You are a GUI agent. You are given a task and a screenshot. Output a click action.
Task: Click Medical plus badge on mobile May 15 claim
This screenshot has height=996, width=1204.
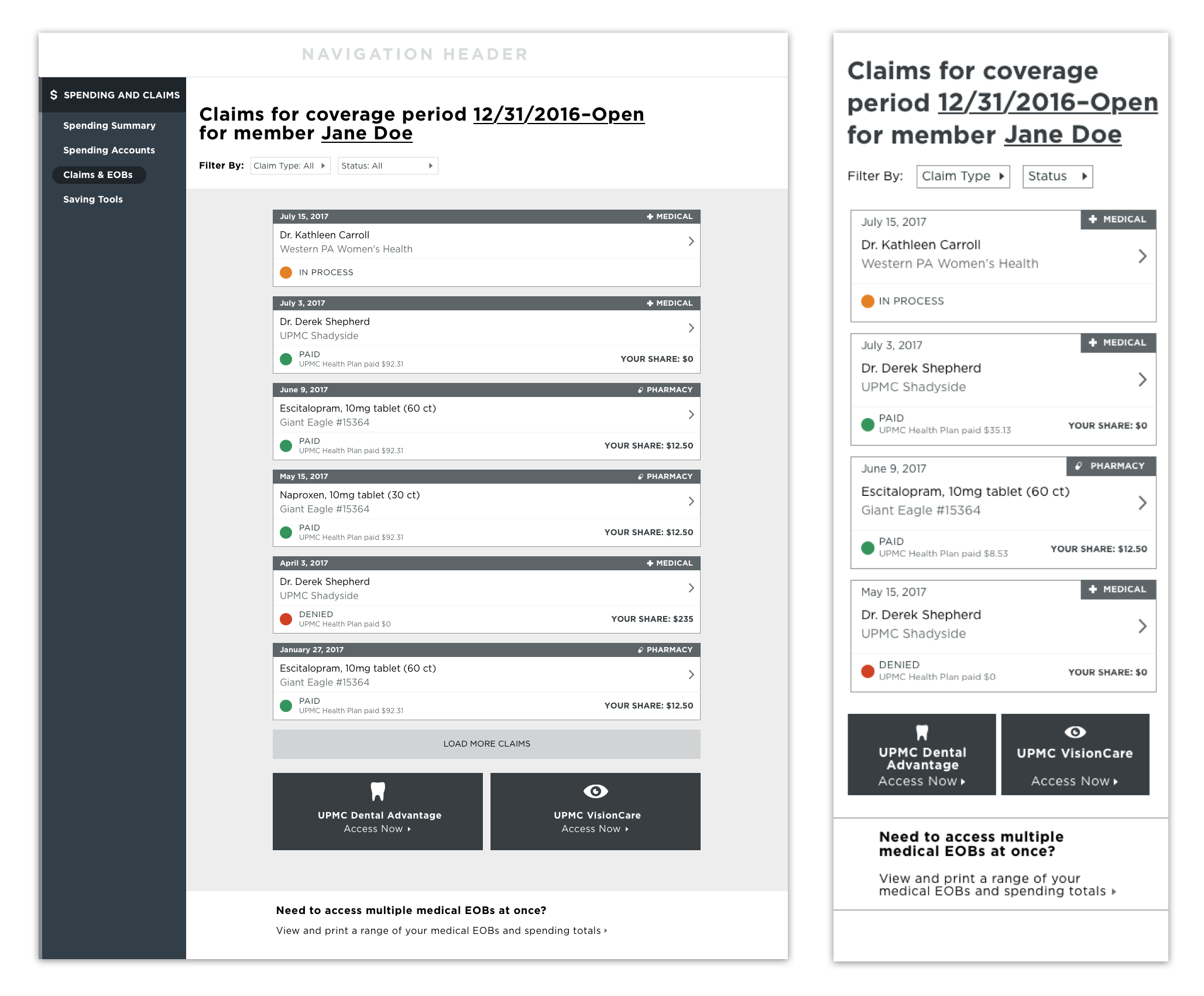(x=1118, y=589)
